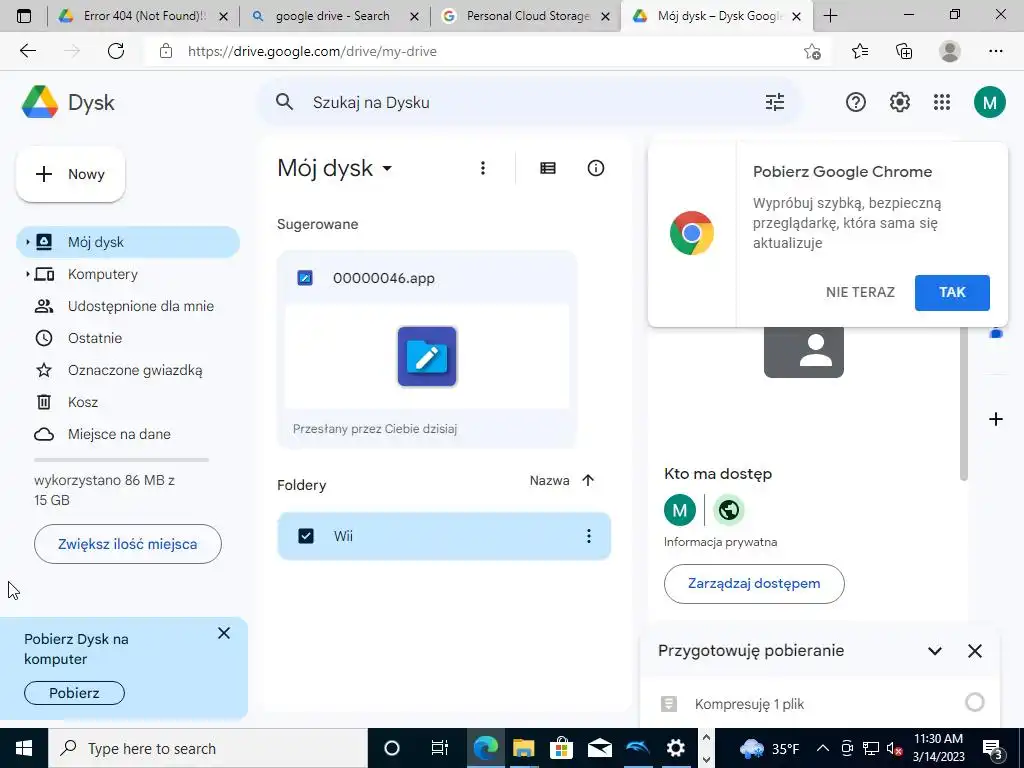View site information lock icon
This screenshot has height=768, width=1024.
pyautogui.click(x=166, y=51)
